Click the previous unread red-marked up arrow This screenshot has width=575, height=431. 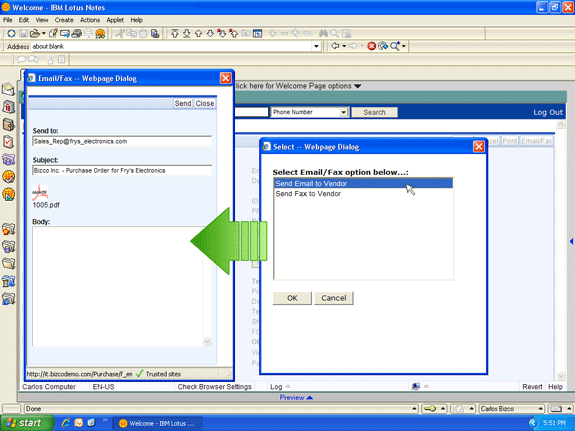[234, 34]
